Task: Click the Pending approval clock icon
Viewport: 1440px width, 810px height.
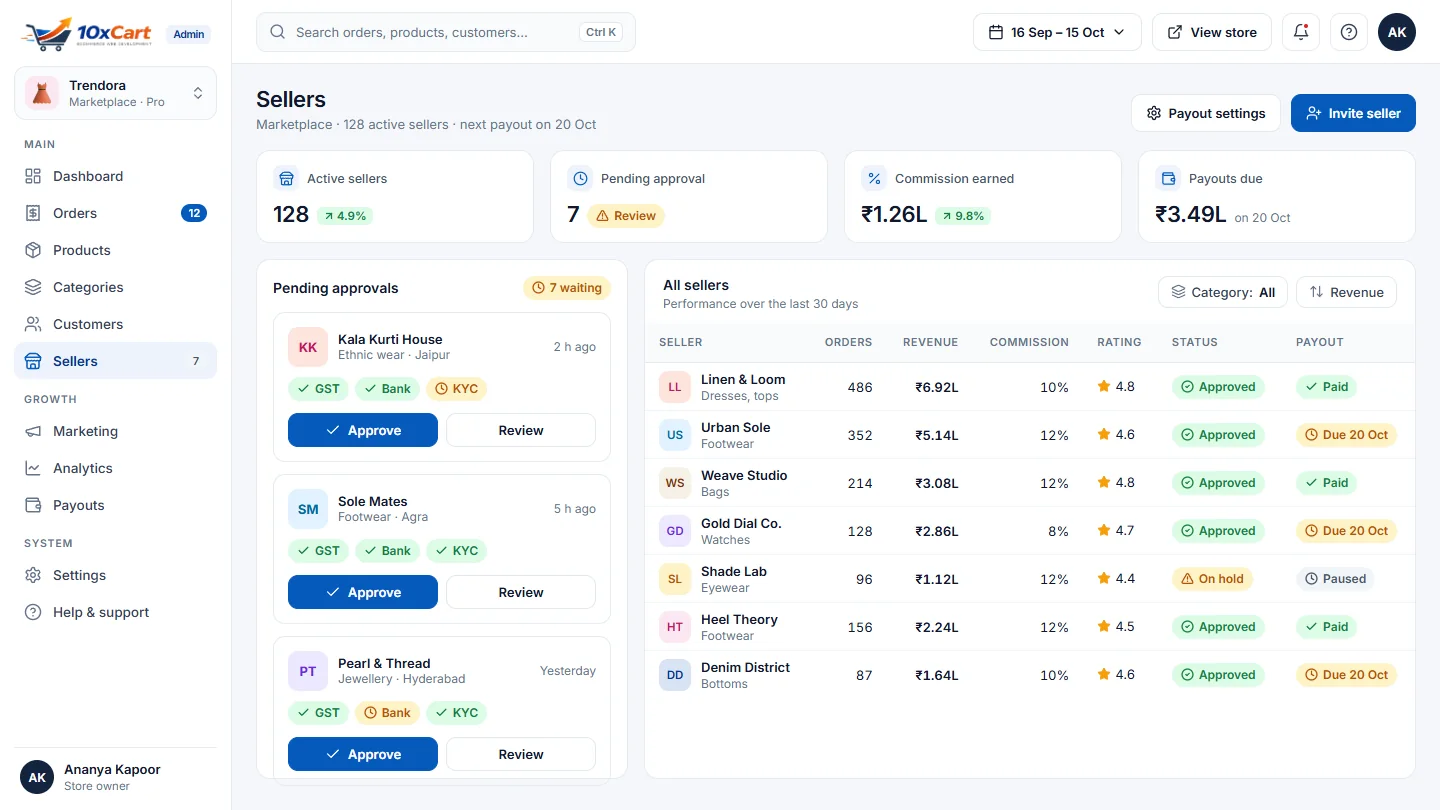Action: 580,179
